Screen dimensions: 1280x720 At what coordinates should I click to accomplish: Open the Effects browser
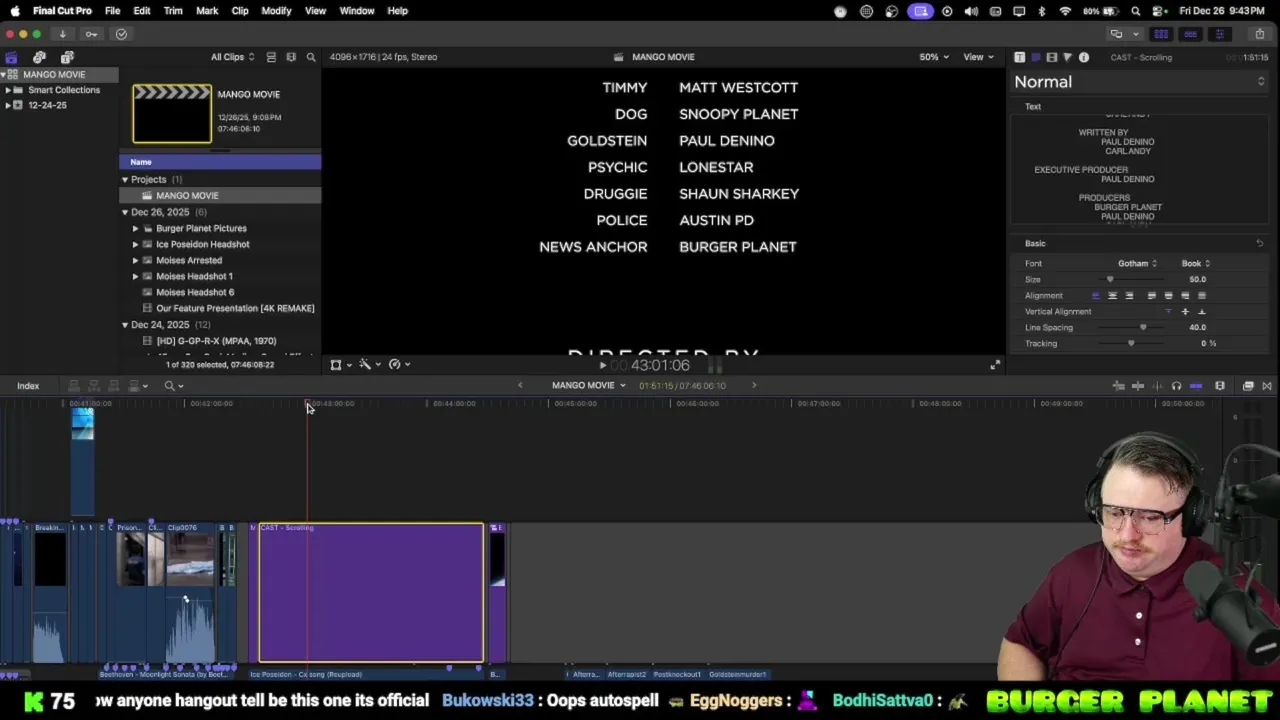pyautogui.click(x=1248, y=386)
